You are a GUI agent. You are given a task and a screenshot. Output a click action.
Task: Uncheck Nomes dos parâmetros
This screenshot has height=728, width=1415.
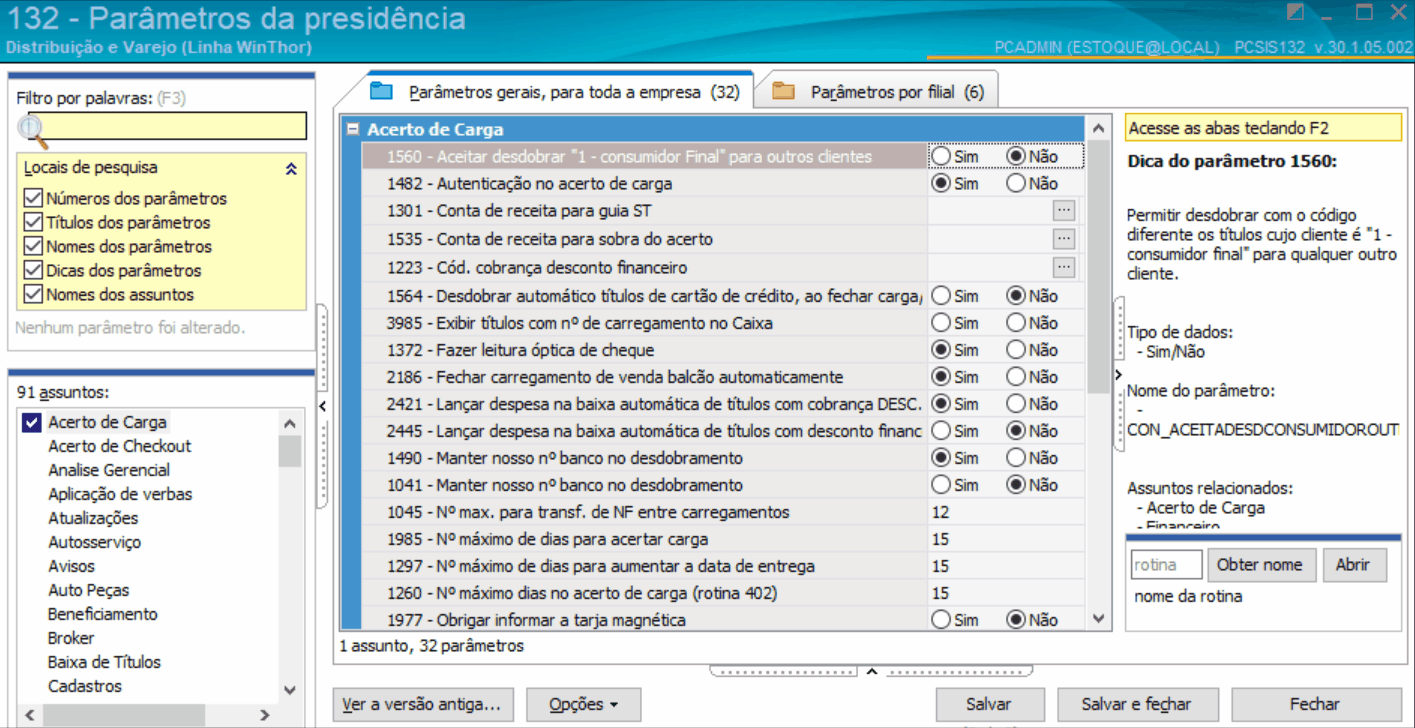(x=33, y=246)
